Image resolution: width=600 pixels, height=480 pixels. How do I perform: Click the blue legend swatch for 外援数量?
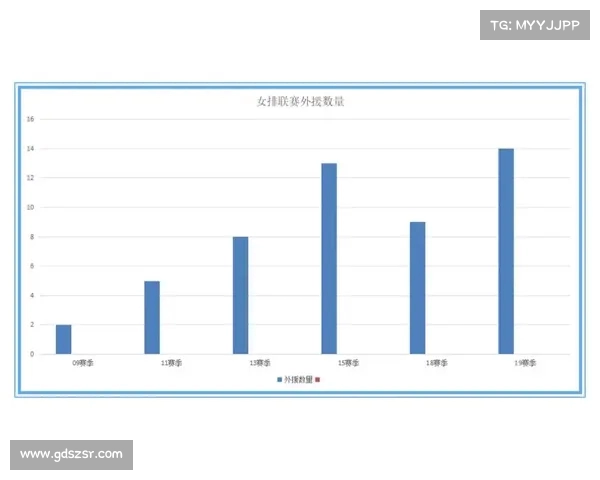click(279, 380)
